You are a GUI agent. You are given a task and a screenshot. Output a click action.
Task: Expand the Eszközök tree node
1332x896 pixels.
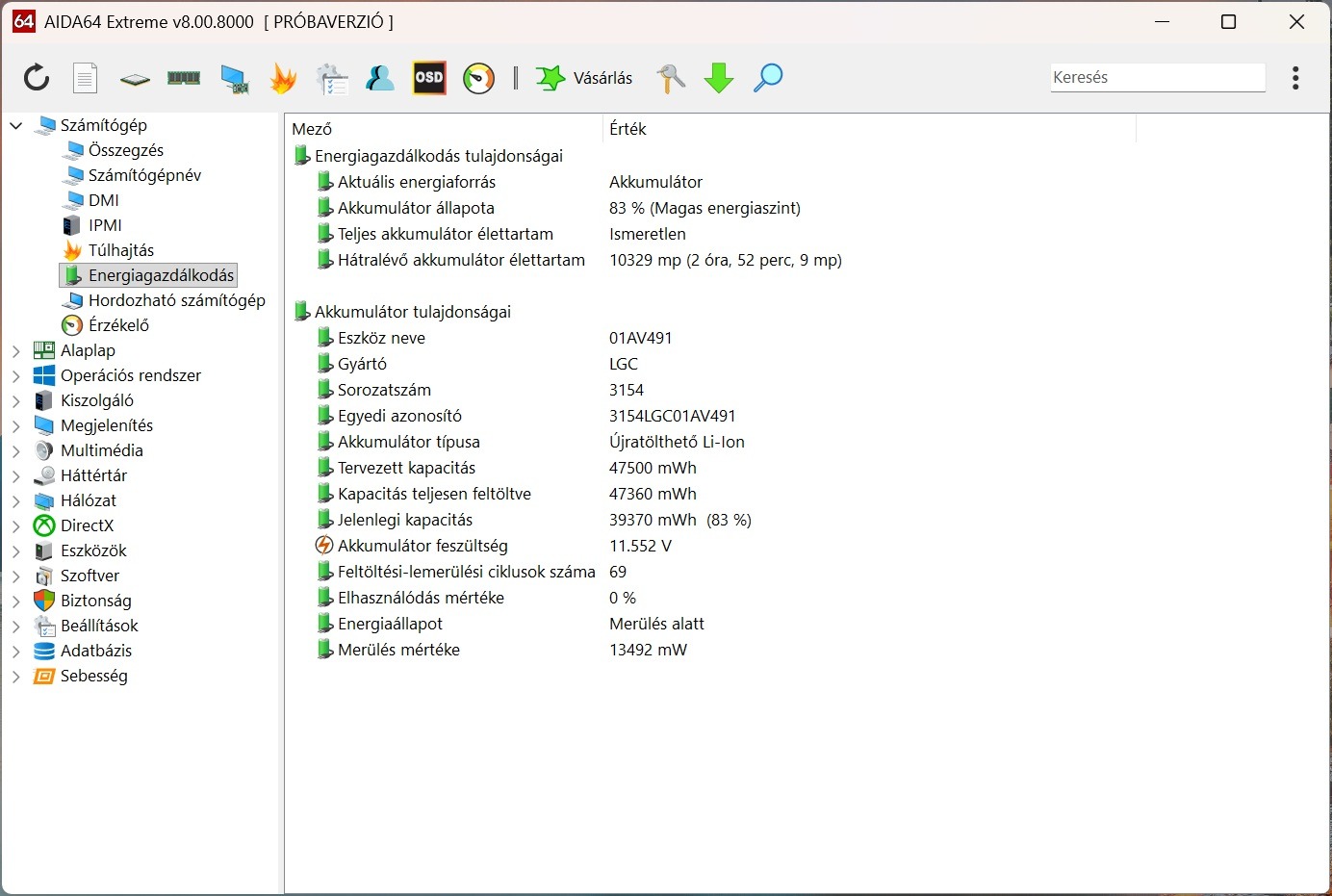coord(16,551)
